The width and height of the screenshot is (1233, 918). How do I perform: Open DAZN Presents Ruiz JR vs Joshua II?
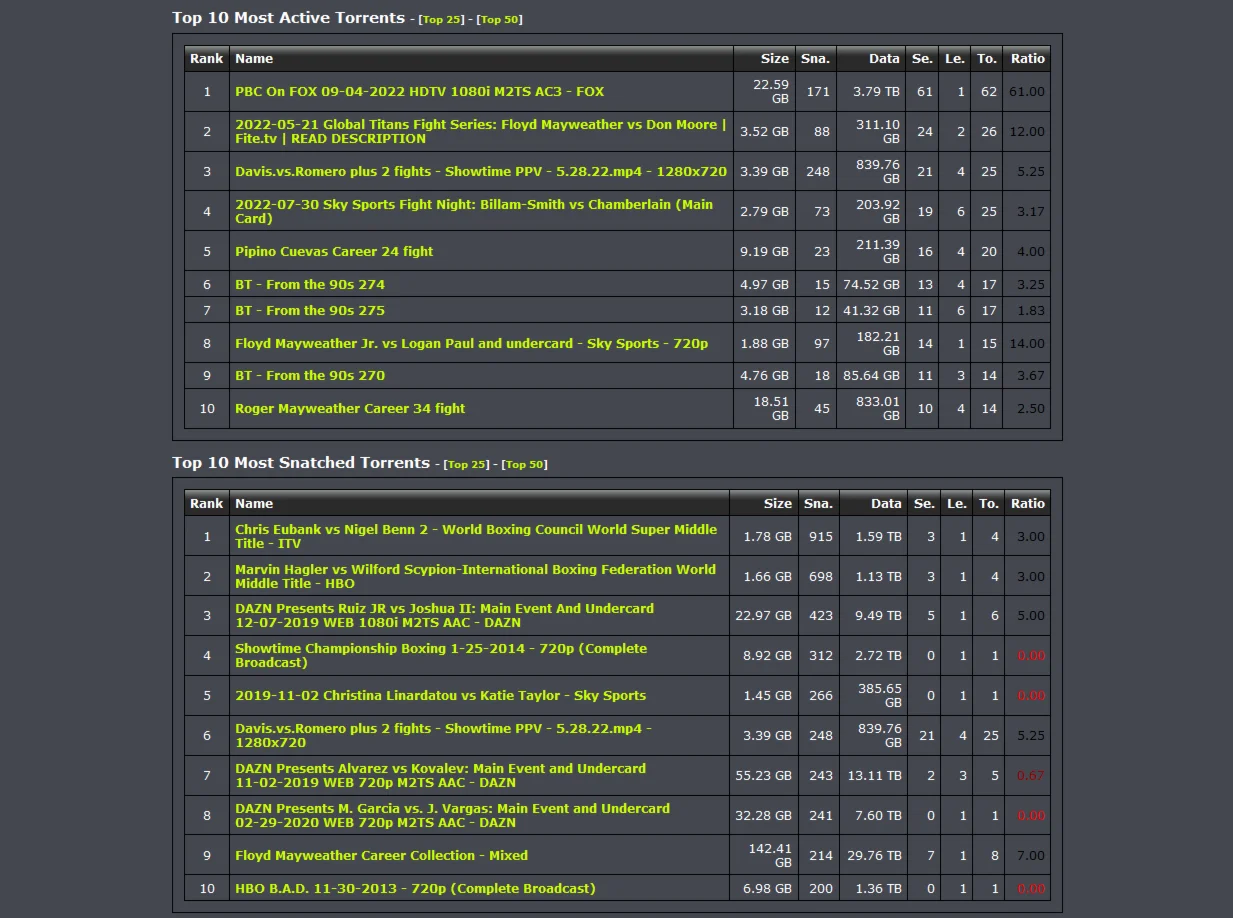(x=444, y=615)
